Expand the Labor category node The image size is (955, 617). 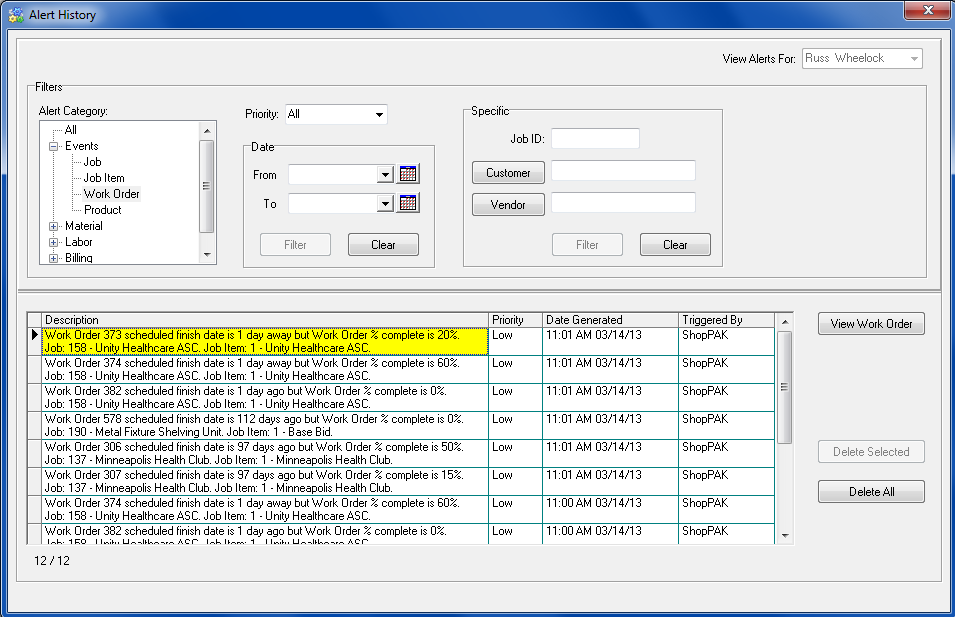pyautogui.click(x=54, y=242)
